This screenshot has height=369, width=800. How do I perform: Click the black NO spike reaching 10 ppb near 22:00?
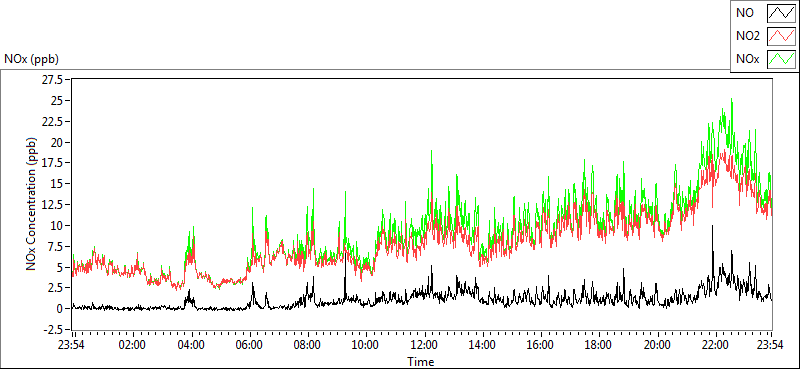point(712,227)
